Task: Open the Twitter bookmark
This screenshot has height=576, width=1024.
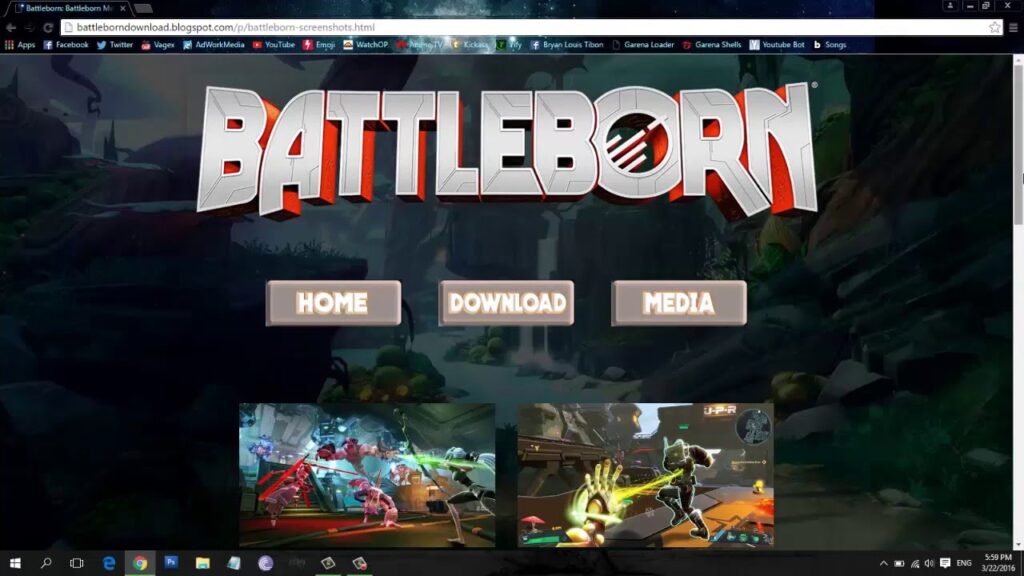Action: pos(115,45)
